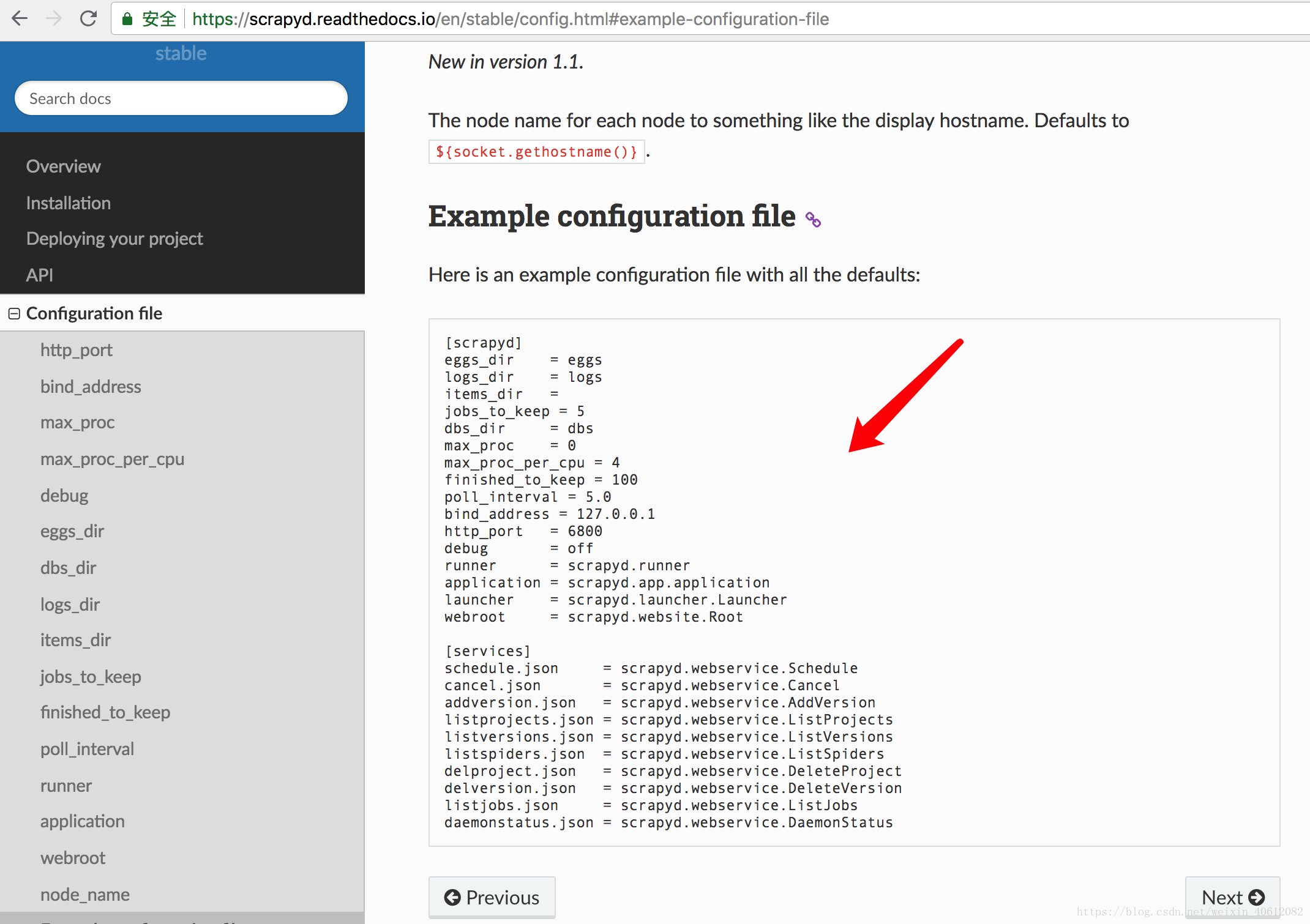This screenshot has height=924, width=1310.
Task: Click the 'listjobs.json' config line
Action: 651,805
